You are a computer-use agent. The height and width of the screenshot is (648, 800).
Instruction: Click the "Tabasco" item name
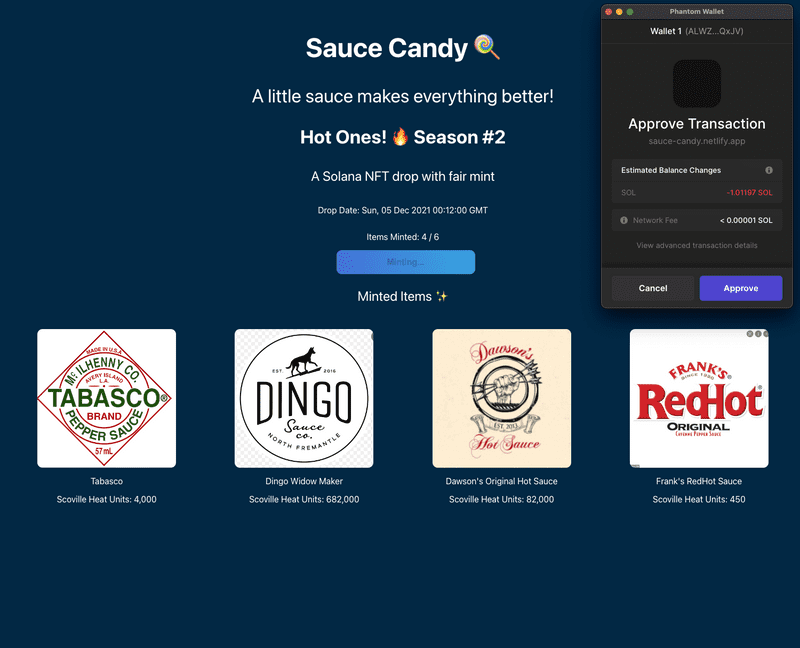107,481
